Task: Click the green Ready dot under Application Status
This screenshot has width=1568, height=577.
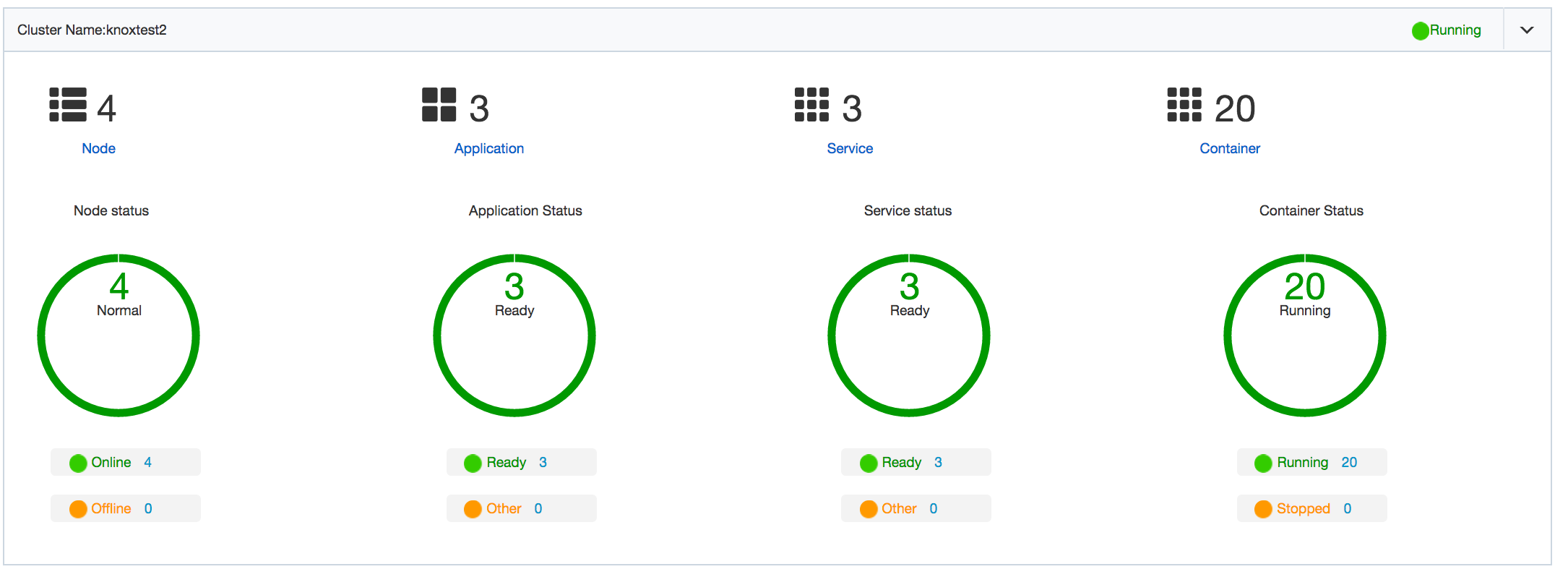Action: (473, 463)
